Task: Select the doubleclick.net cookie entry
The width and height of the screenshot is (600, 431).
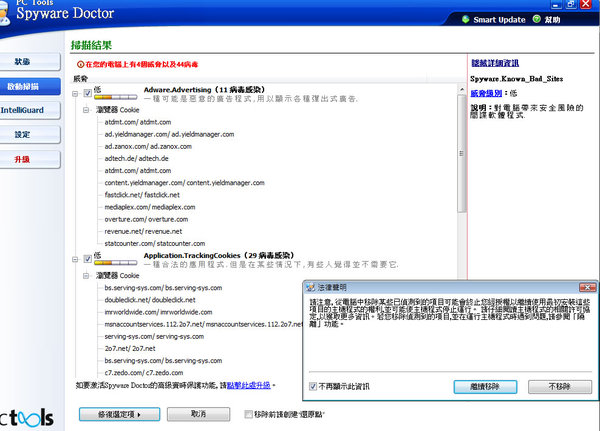Action: pos(150,300)
